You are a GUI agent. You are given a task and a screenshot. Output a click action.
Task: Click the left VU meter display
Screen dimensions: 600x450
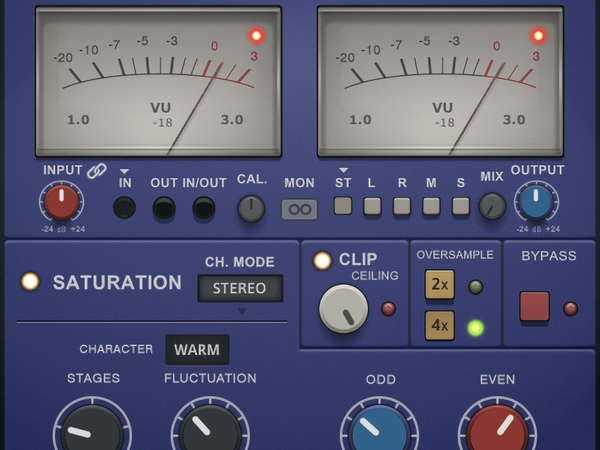coord(160,82)
